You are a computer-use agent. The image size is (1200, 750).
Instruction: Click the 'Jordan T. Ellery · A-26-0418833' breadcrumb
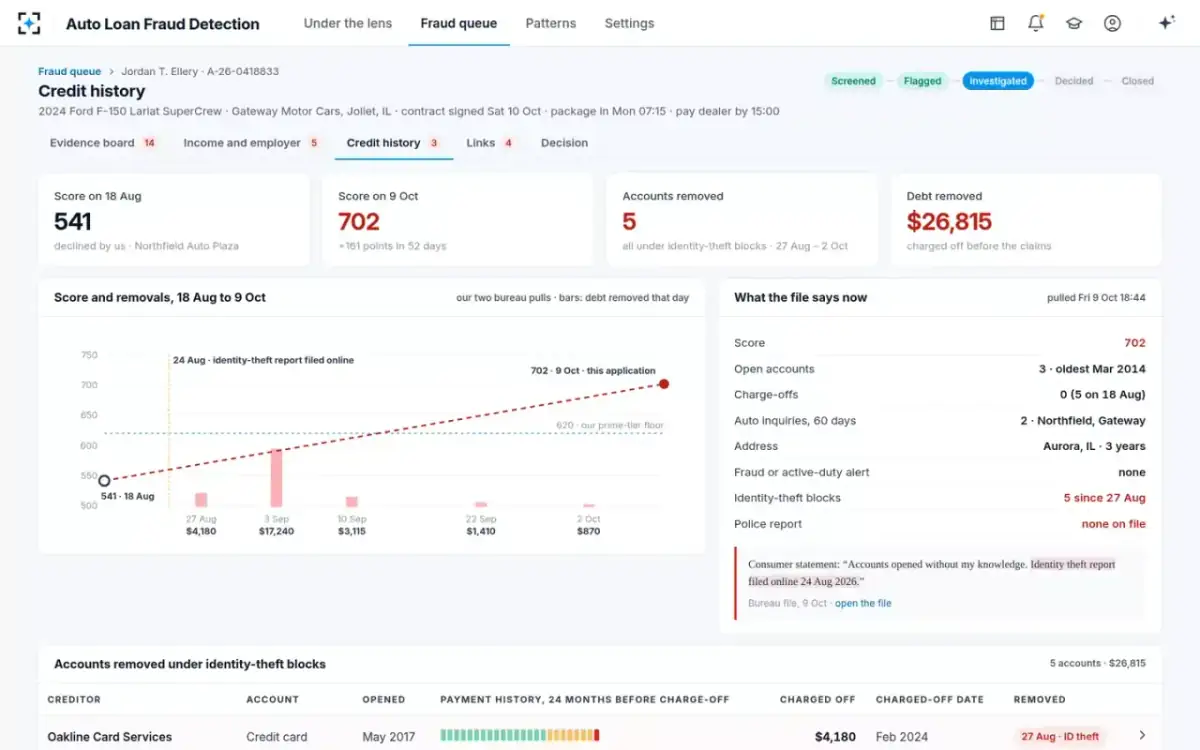(200, 72)
